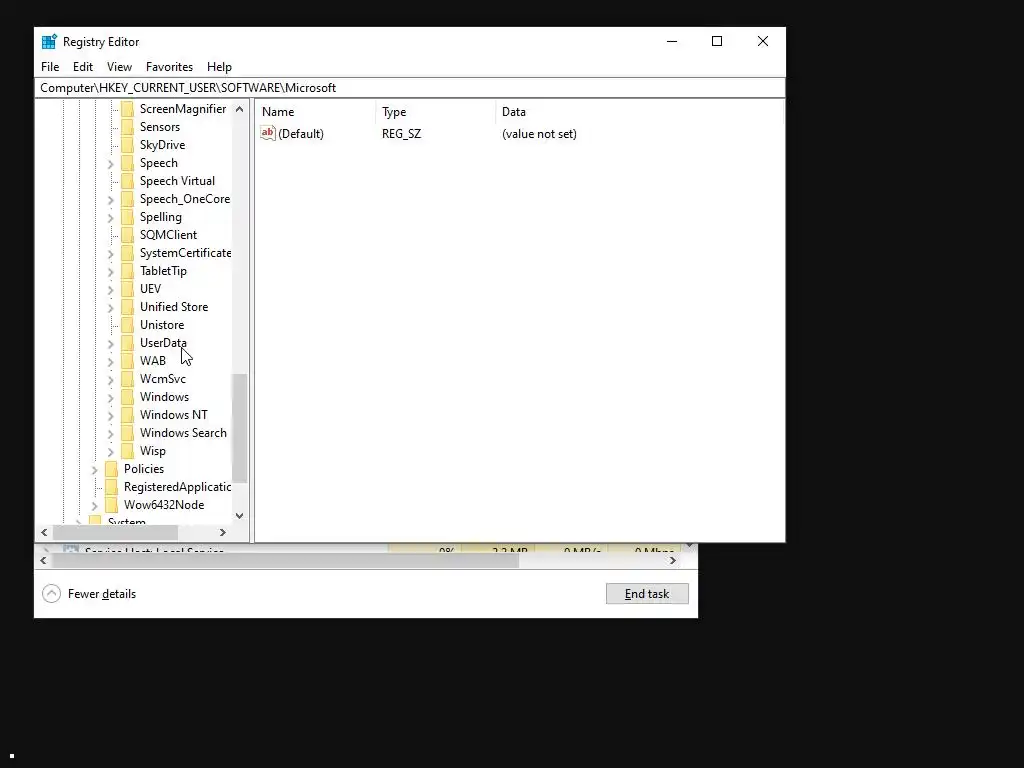The width and height of the screenshot is (1024, 768).
Task: Select the TabletTip folder icon
Action: pos(128,270)
